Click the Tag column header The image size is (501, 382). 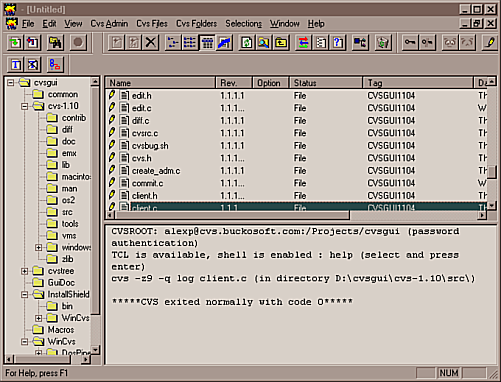(418, 83)
